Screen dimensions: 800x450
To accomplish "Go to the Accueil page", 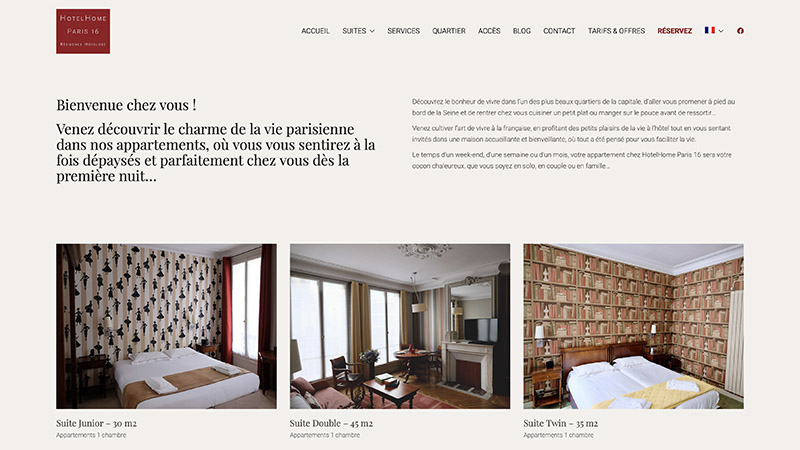I will click(315, 31).
